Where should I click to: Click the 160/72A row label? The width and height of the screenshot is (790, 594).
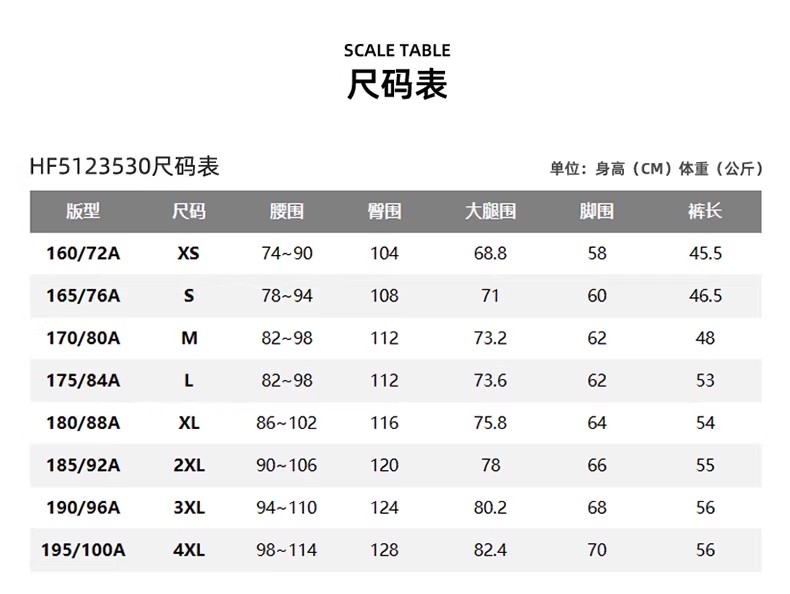coord(83,254)
